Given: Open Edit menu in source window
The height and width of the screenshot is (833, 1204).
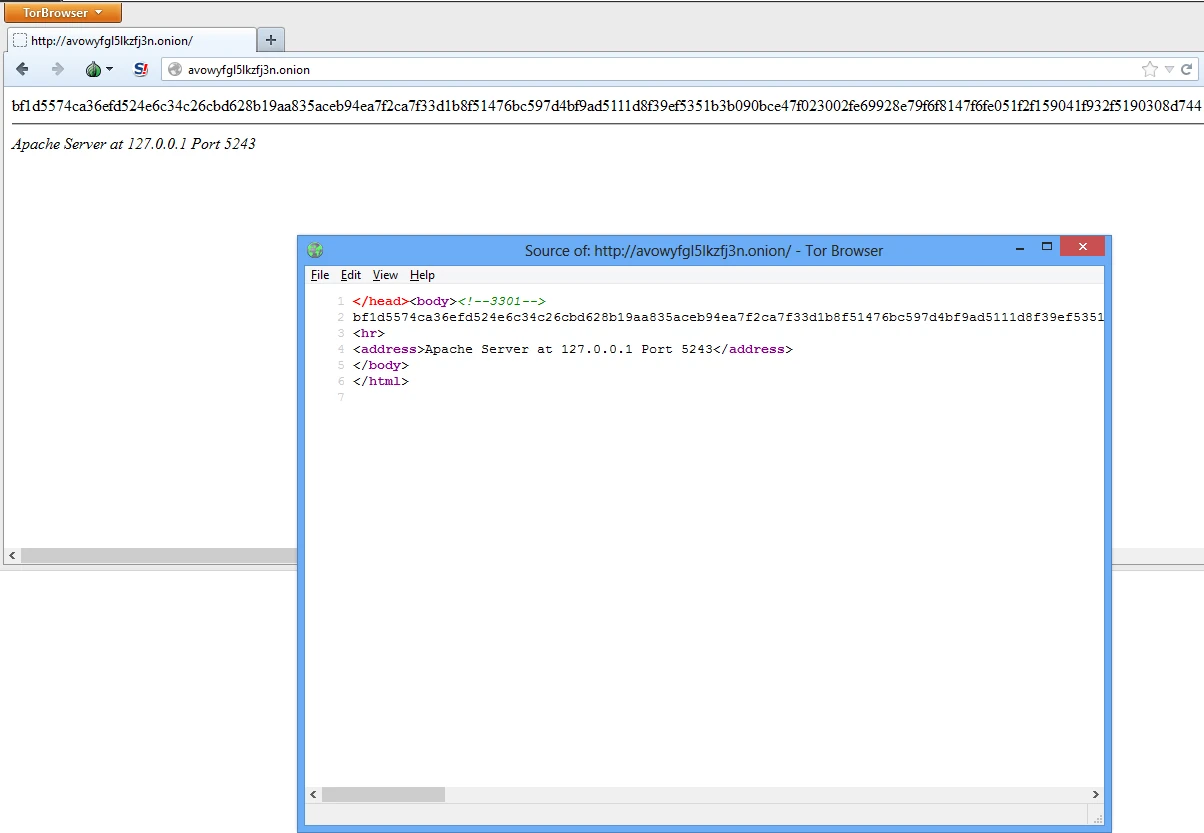Looking at the screenshot, I should click(351, 275).
